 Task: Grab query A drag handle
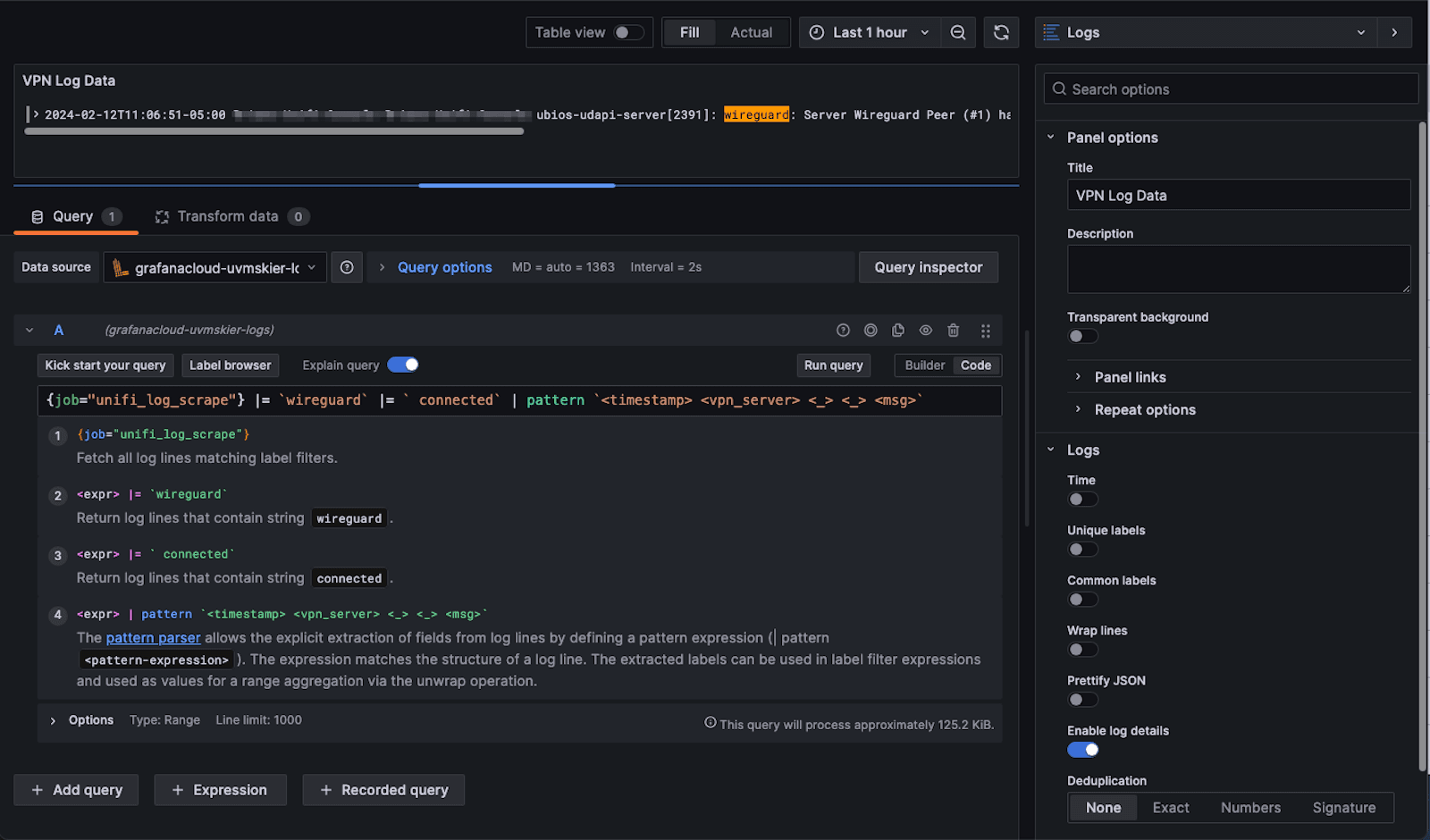pos(986,331)
